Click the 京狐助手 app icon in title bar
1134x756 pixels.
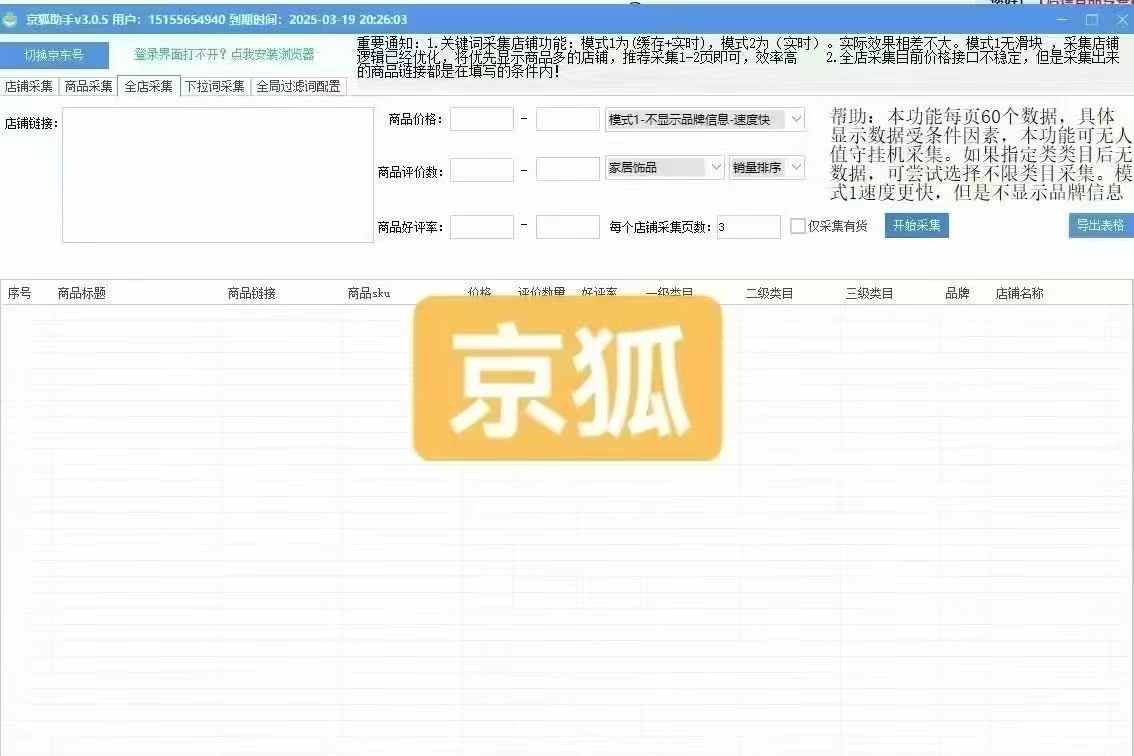tap(10, 20)
